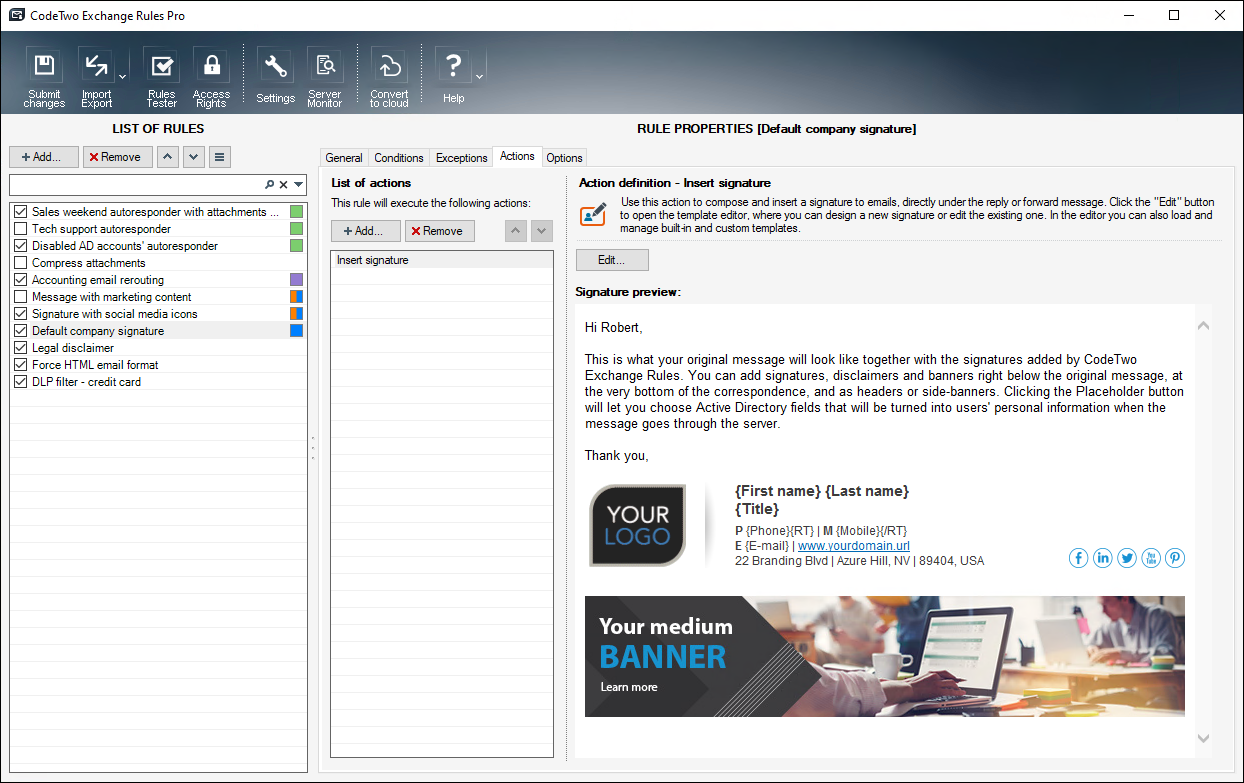Screen dimensions: 1244x783
Task: Click the LinkedIn icon in the signature
Action: 1102,558
